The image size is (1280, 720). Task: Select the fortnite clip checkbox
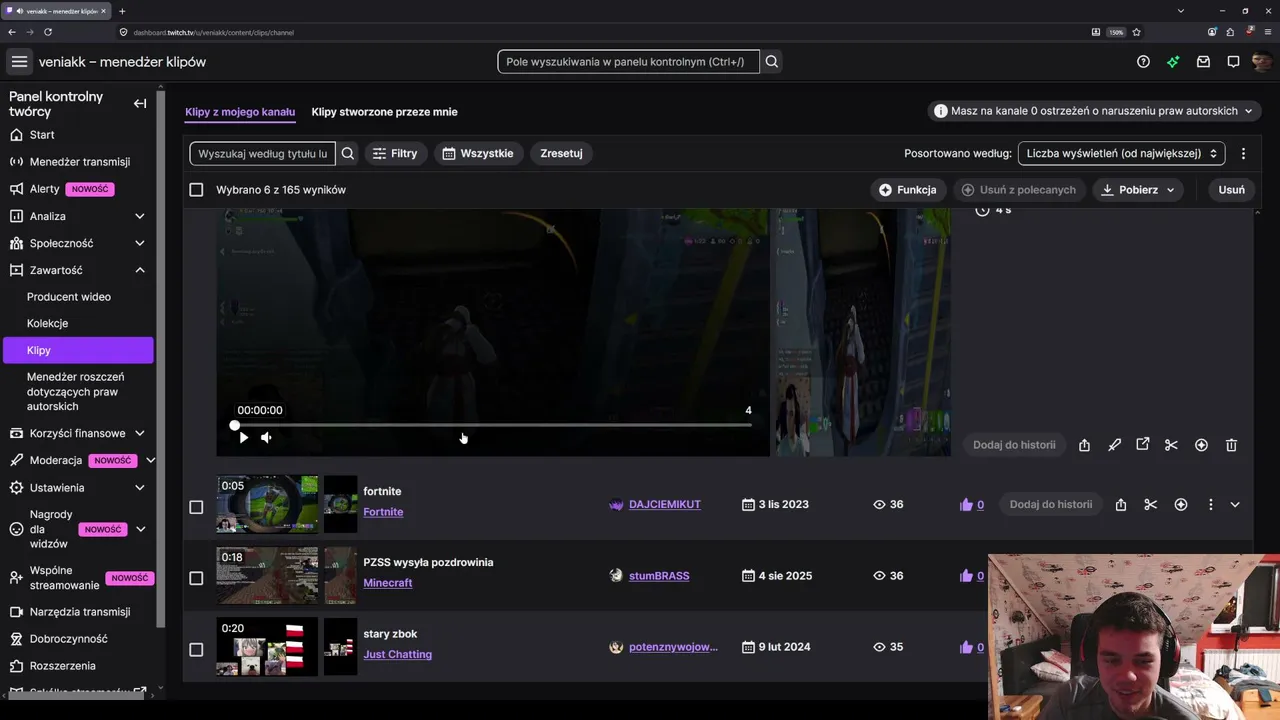point(196,507)
